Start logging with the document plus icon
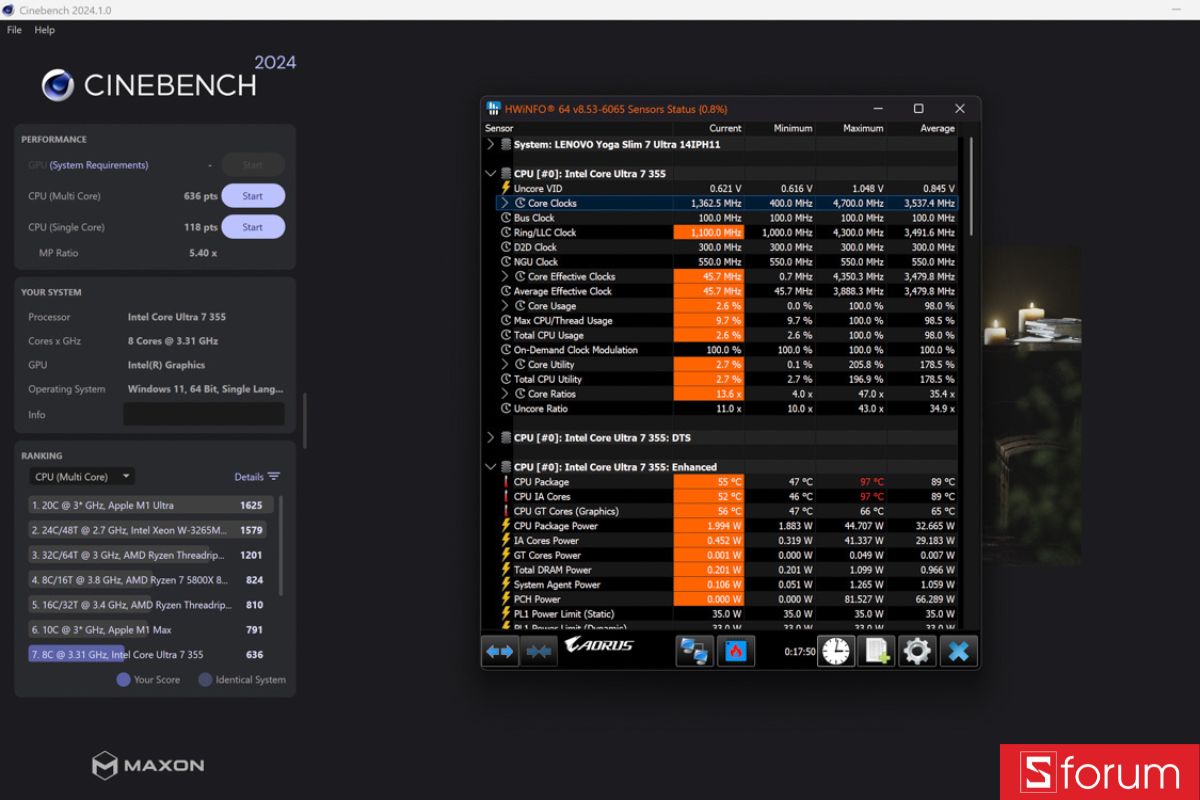 (877, 651)
